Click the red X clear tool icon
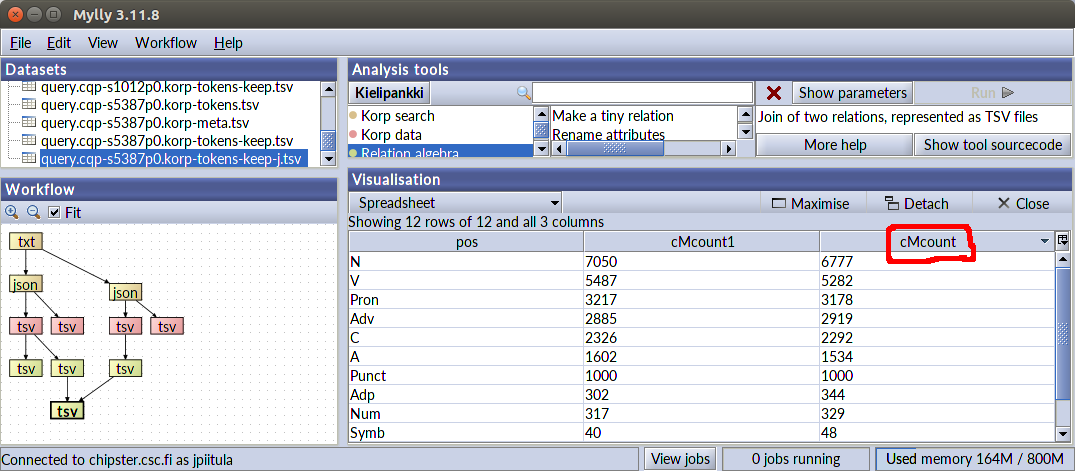The image size is (1075, 471). point(773,93)
